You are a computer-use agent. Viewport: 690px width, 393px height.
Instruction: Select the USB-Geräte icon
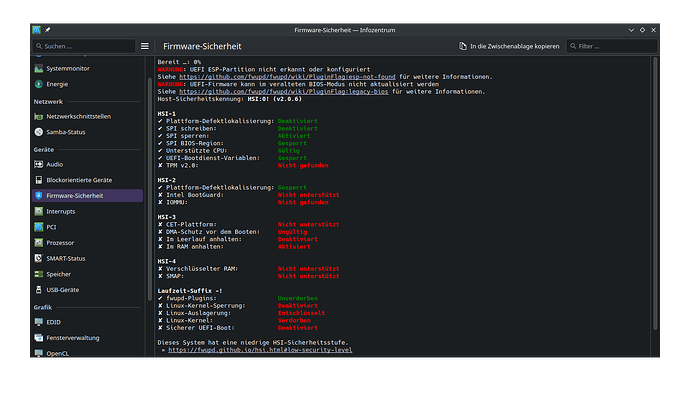[39, 290]
